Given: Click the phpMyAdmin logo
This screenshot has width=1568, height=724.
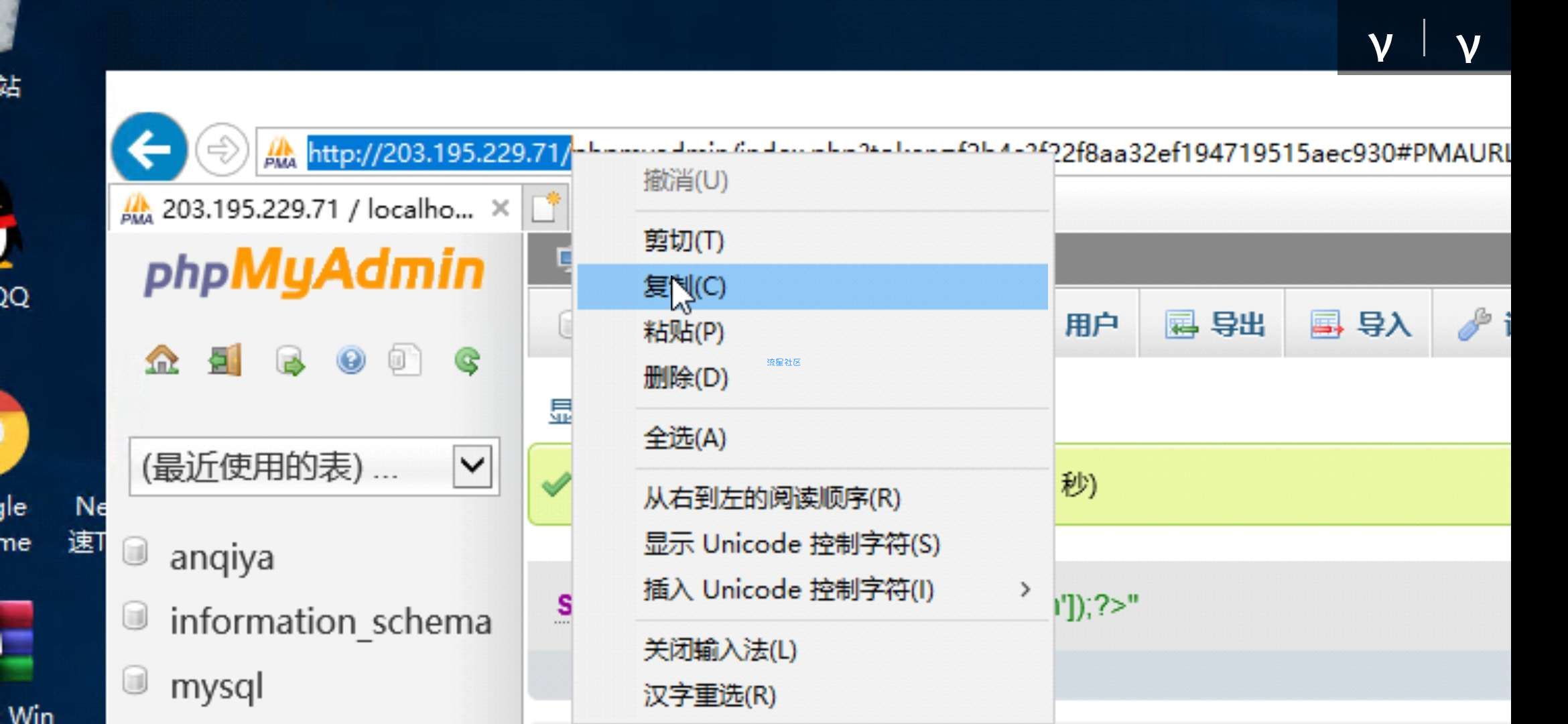Looking at the screenshot, I should coord(314,271).
